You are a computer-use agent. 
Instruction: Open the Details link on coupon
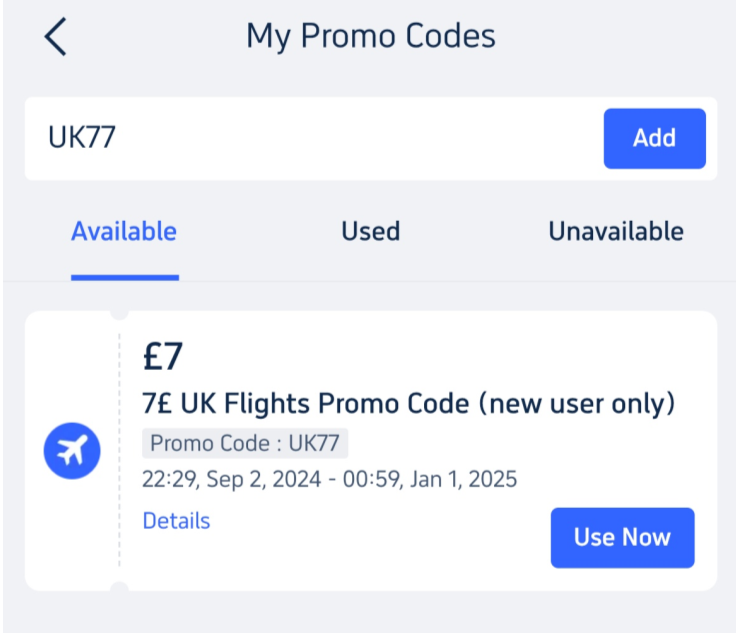click(x=177, y=521)
